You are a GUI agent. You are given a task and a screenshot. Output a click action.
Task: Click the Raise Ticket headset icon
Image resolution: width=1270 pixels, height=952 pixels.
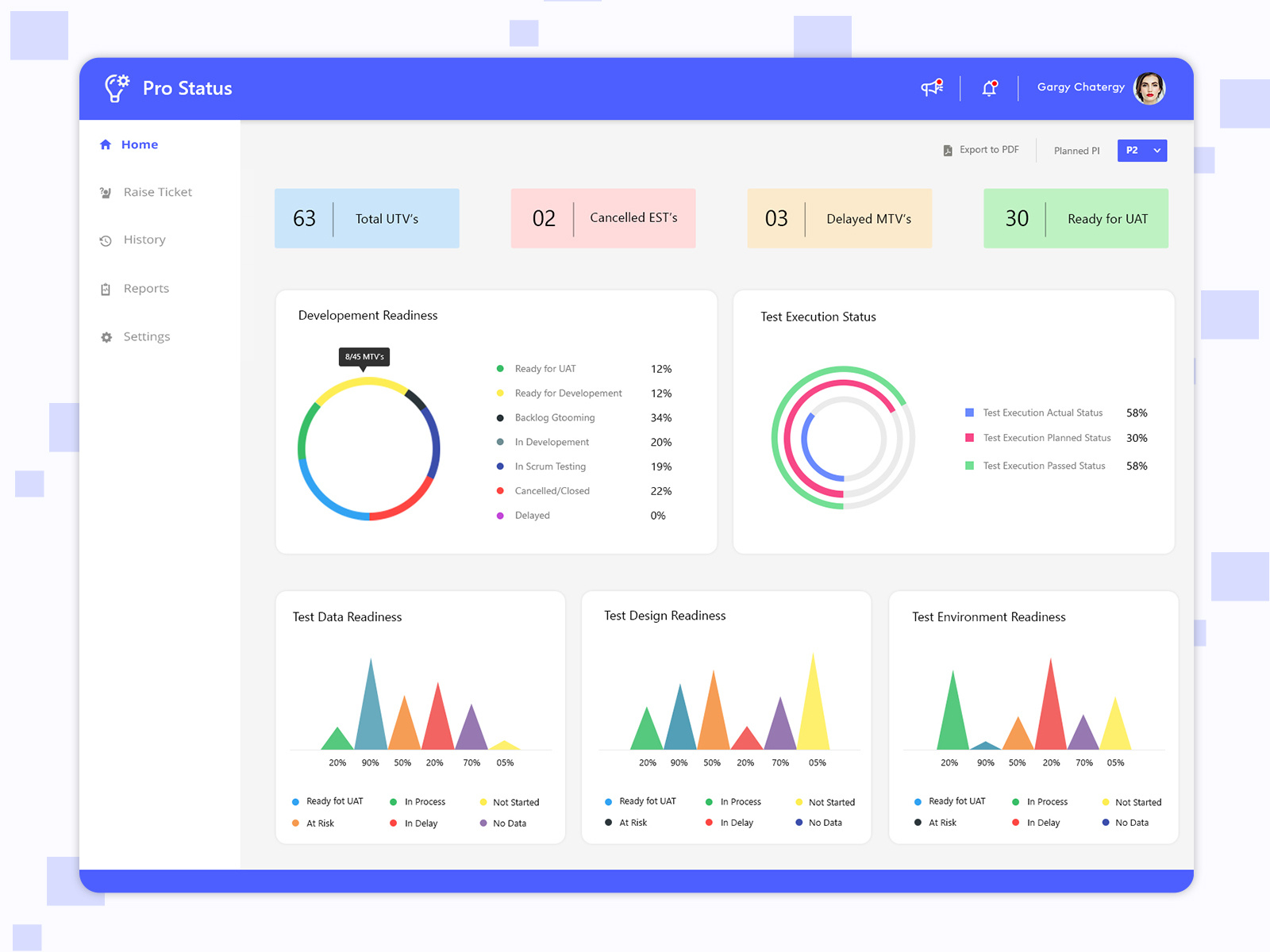(106, 192)
